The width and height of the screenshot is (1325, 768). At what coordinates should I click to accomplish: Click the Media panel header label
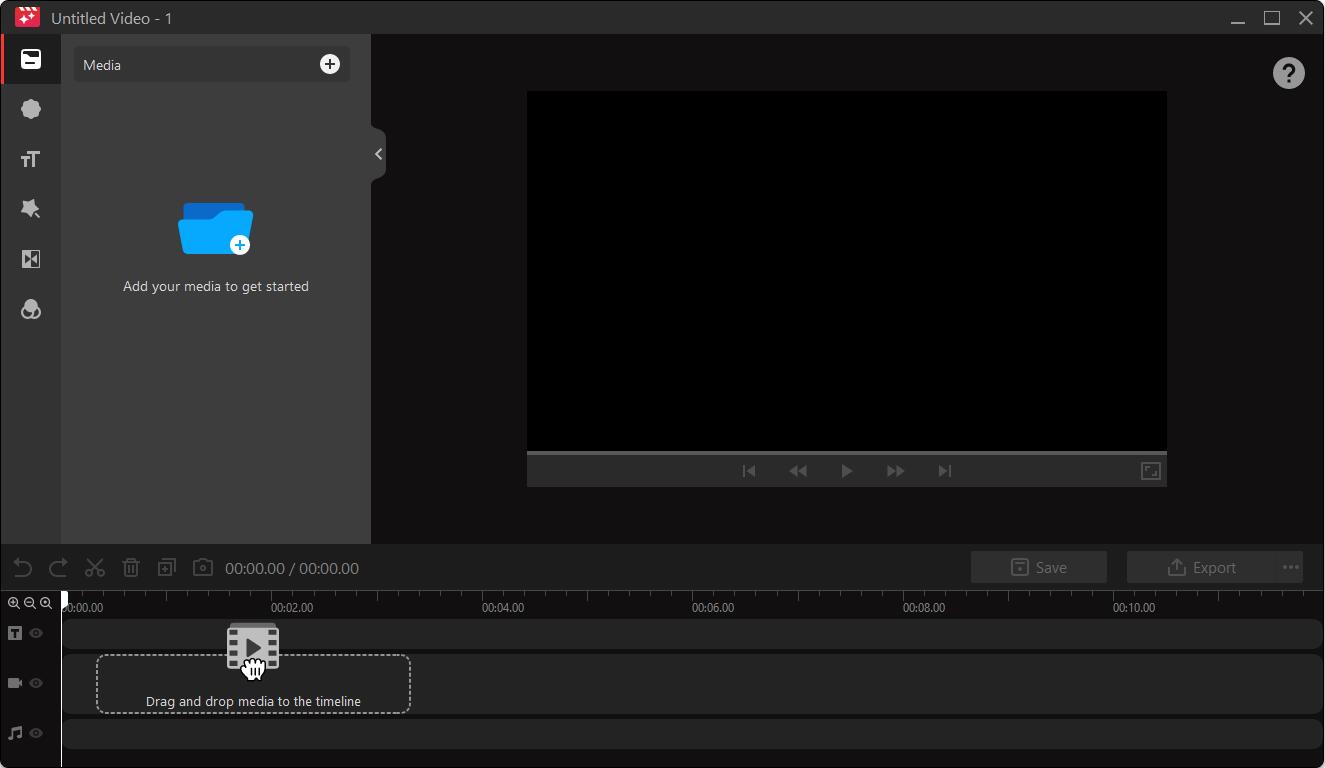tap(102, 65)
